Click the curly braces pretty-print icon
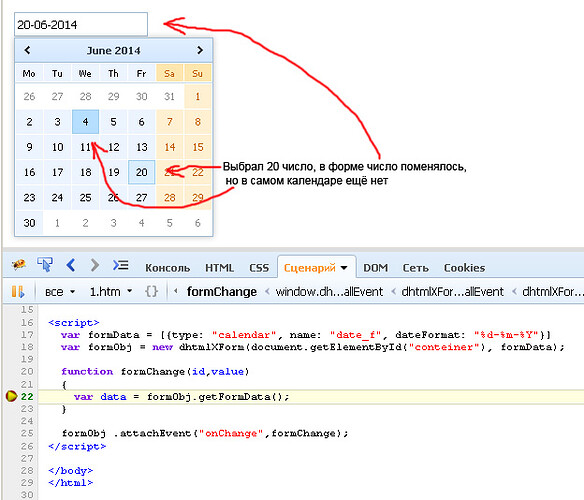The image size is (584, 500). [x=151, y=291]
